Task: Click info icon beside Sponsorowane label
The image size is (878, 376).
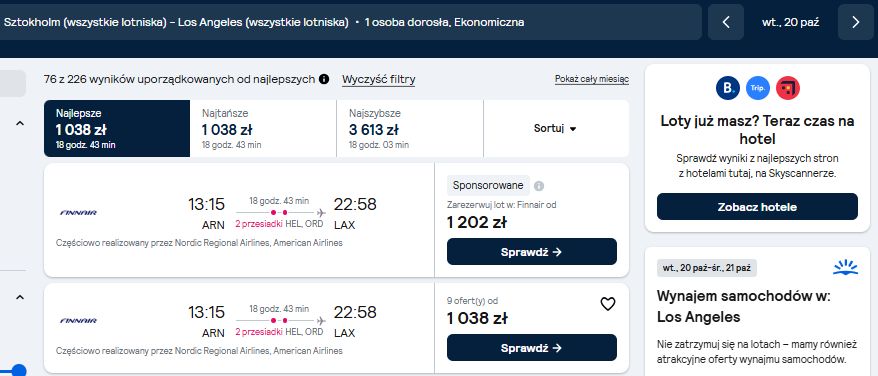Action: pyautogui.click(x=539, y=186)
